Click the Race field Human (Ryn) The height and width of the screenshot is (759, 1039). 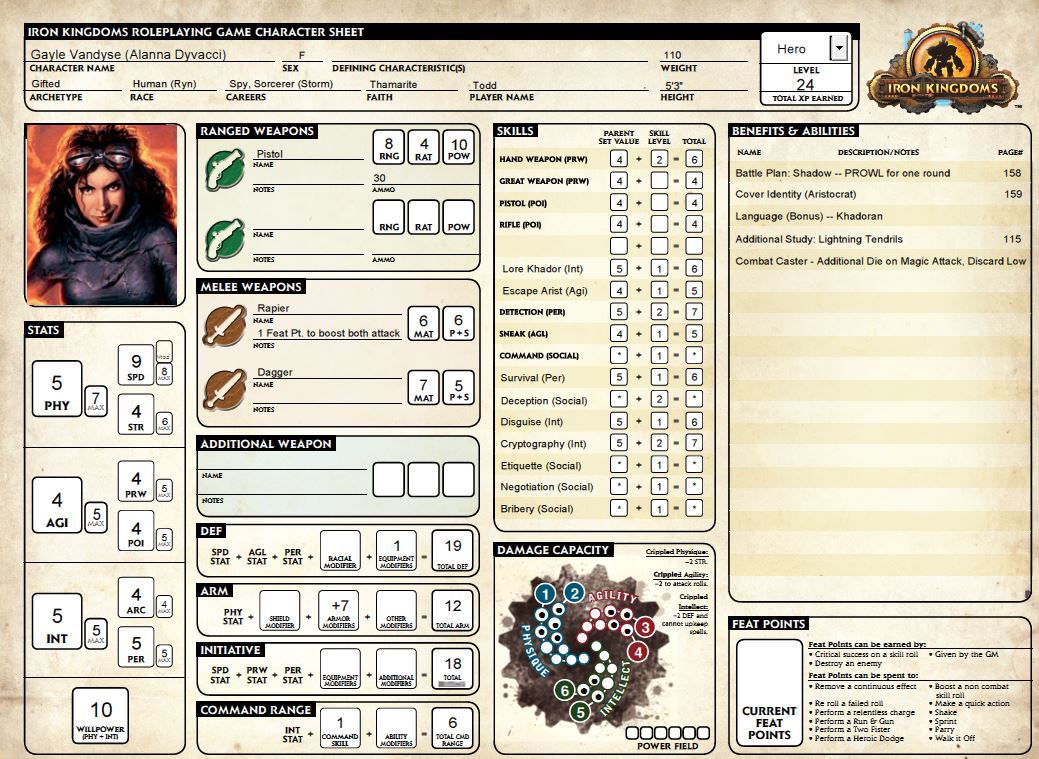(x=173, y=84)
